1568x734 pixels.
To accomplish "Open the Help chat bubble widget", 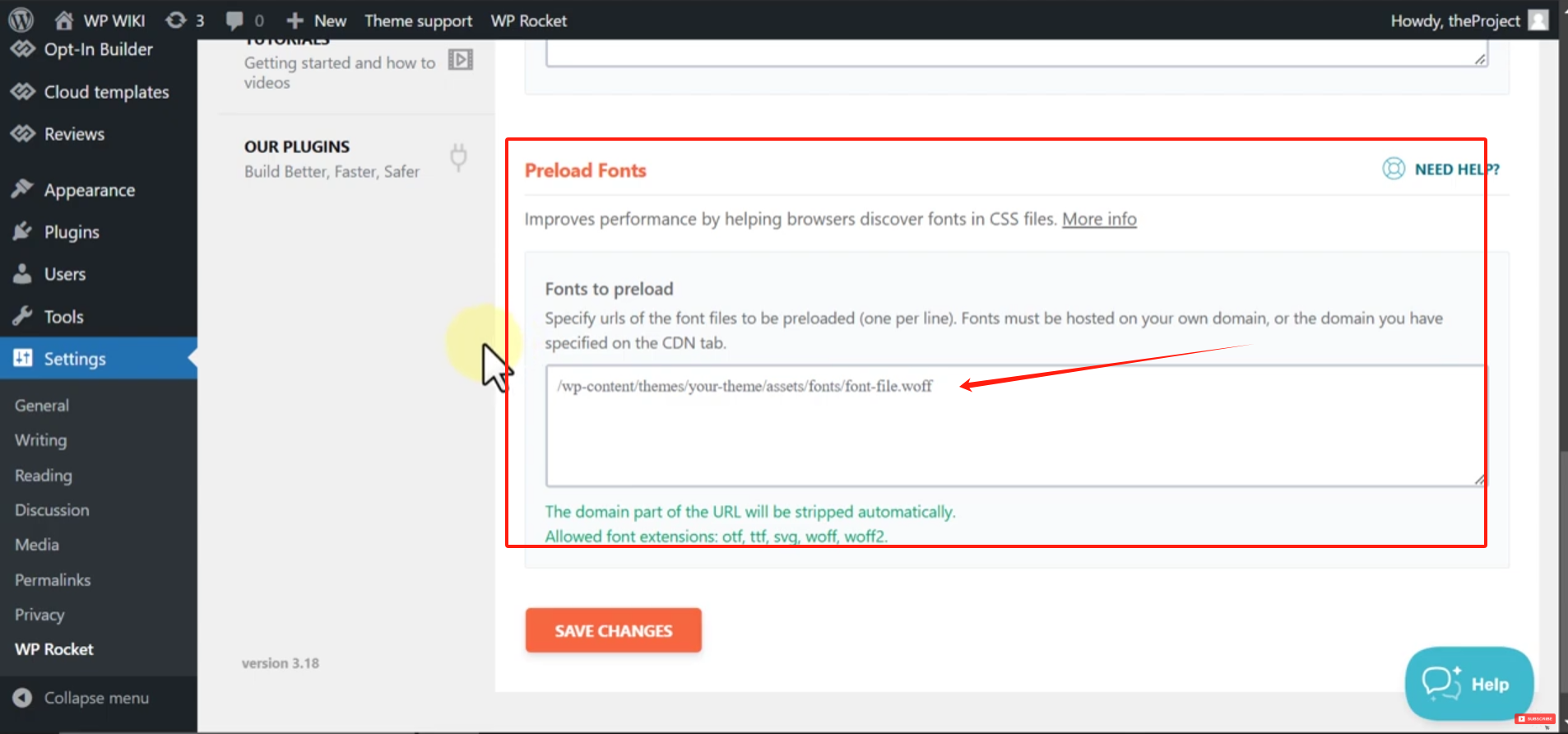I will click(1468, 684).
